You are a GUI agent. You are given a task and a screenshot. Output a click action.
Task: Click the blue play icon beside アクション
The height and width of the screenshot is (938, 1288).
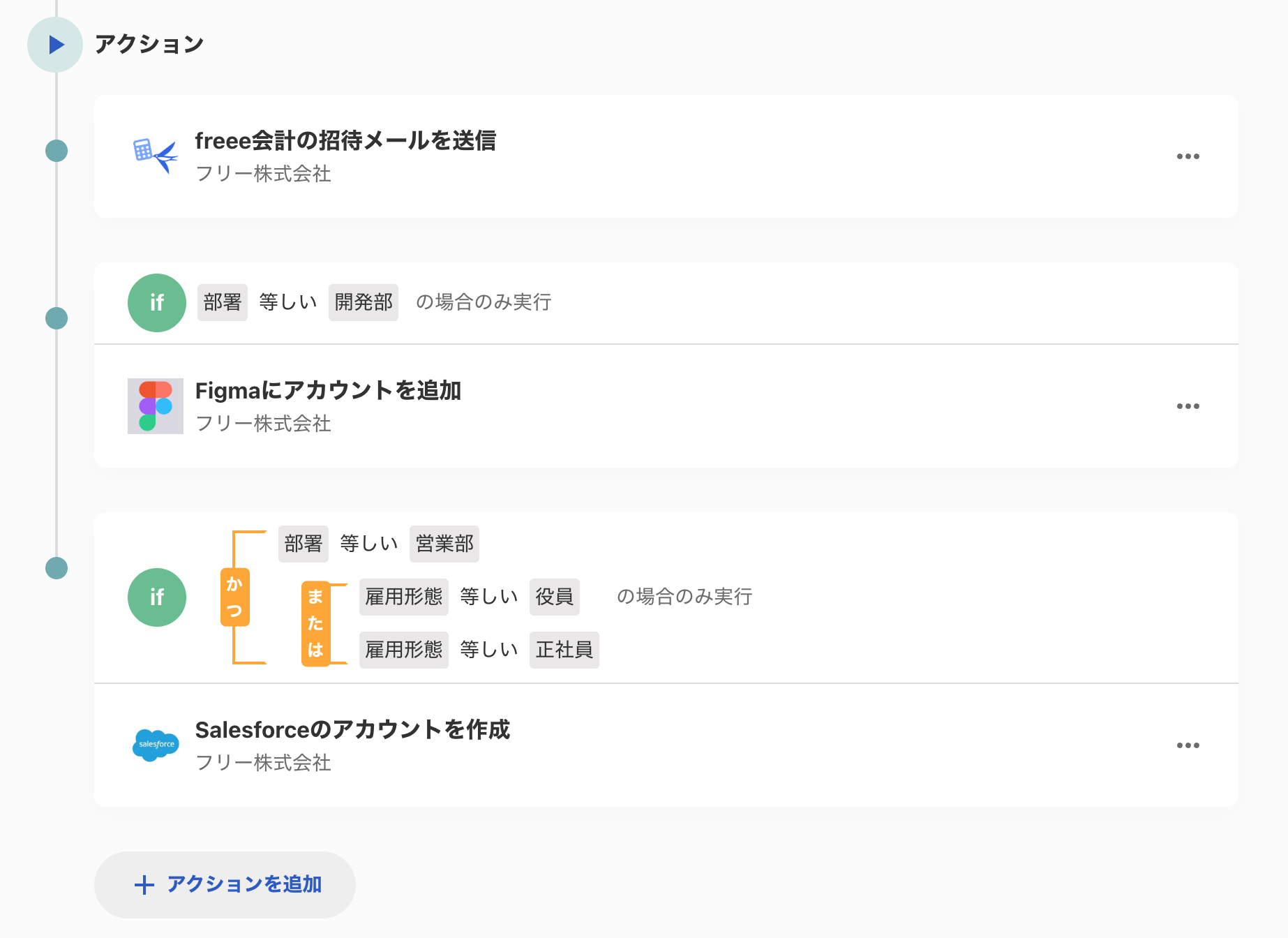56,45
